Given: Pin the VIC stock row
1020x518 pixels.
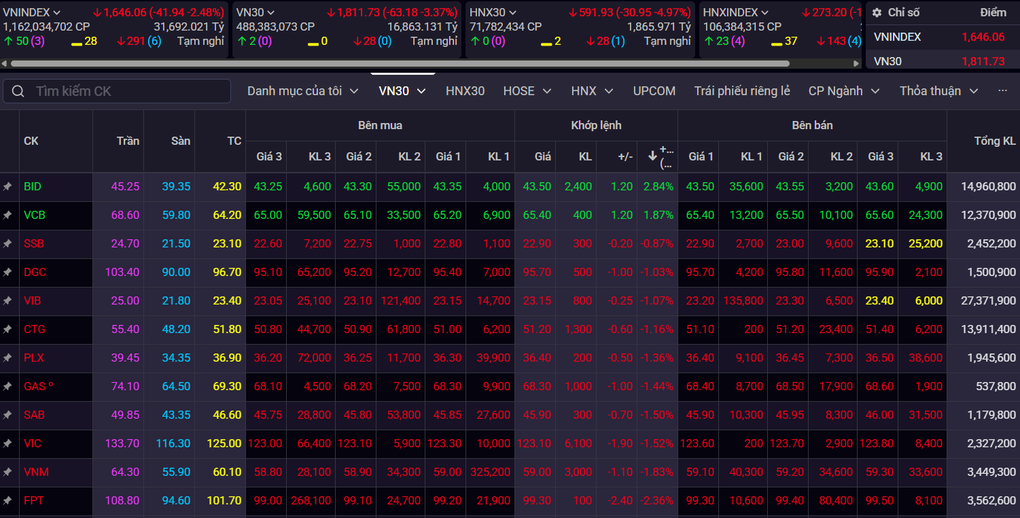Looking at the screenshot, I should pos(7,444).
